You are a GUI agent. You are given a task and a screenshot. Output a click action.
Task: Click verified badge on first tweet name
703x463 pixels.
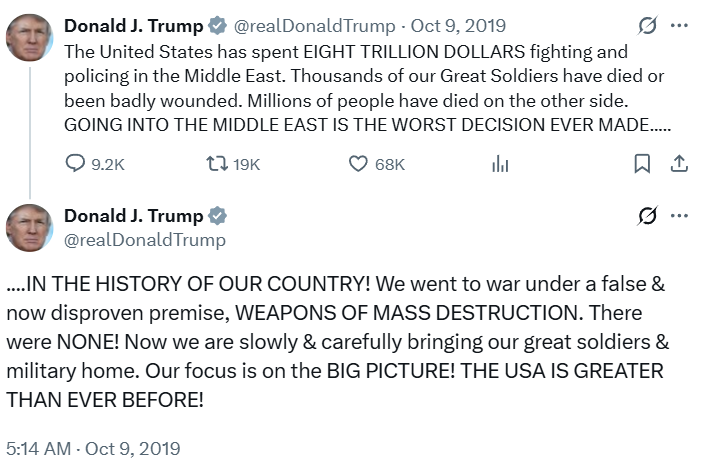pyautogui.click(x=217, y=26)
